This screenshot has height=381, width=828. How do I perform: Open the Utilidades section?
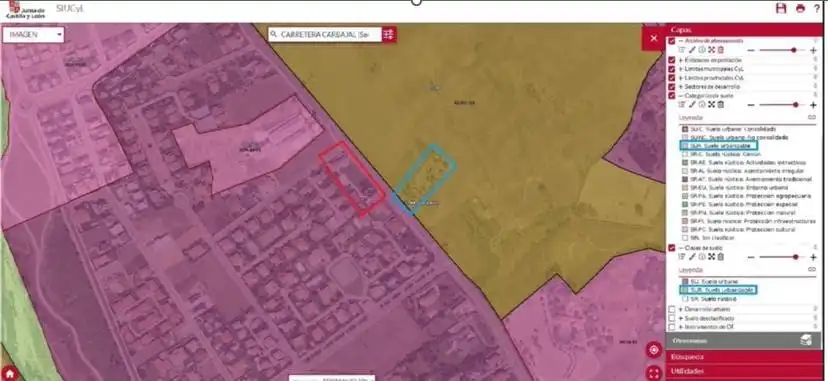pos(744,372)
